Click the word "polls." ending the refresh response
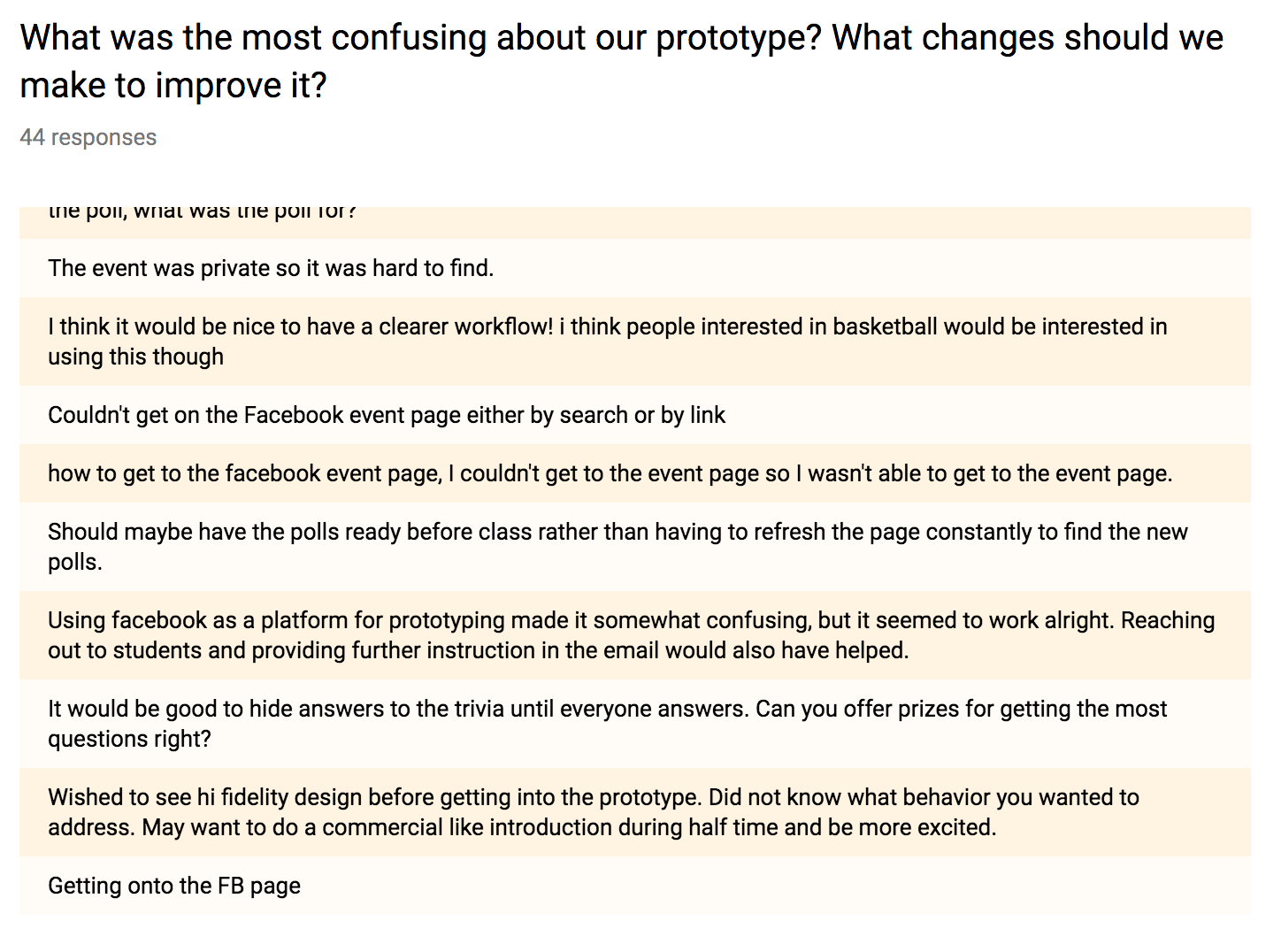The height and width of the screenshot is (952, 1281). [75, 562]
